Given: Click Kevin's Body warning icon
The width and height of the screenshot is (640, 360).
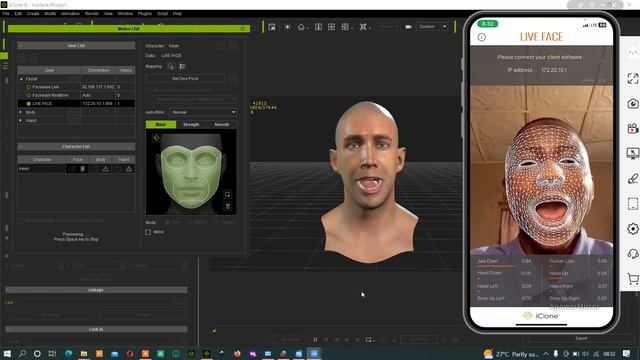Looking at the screenshot, I should tap(106, 169).
